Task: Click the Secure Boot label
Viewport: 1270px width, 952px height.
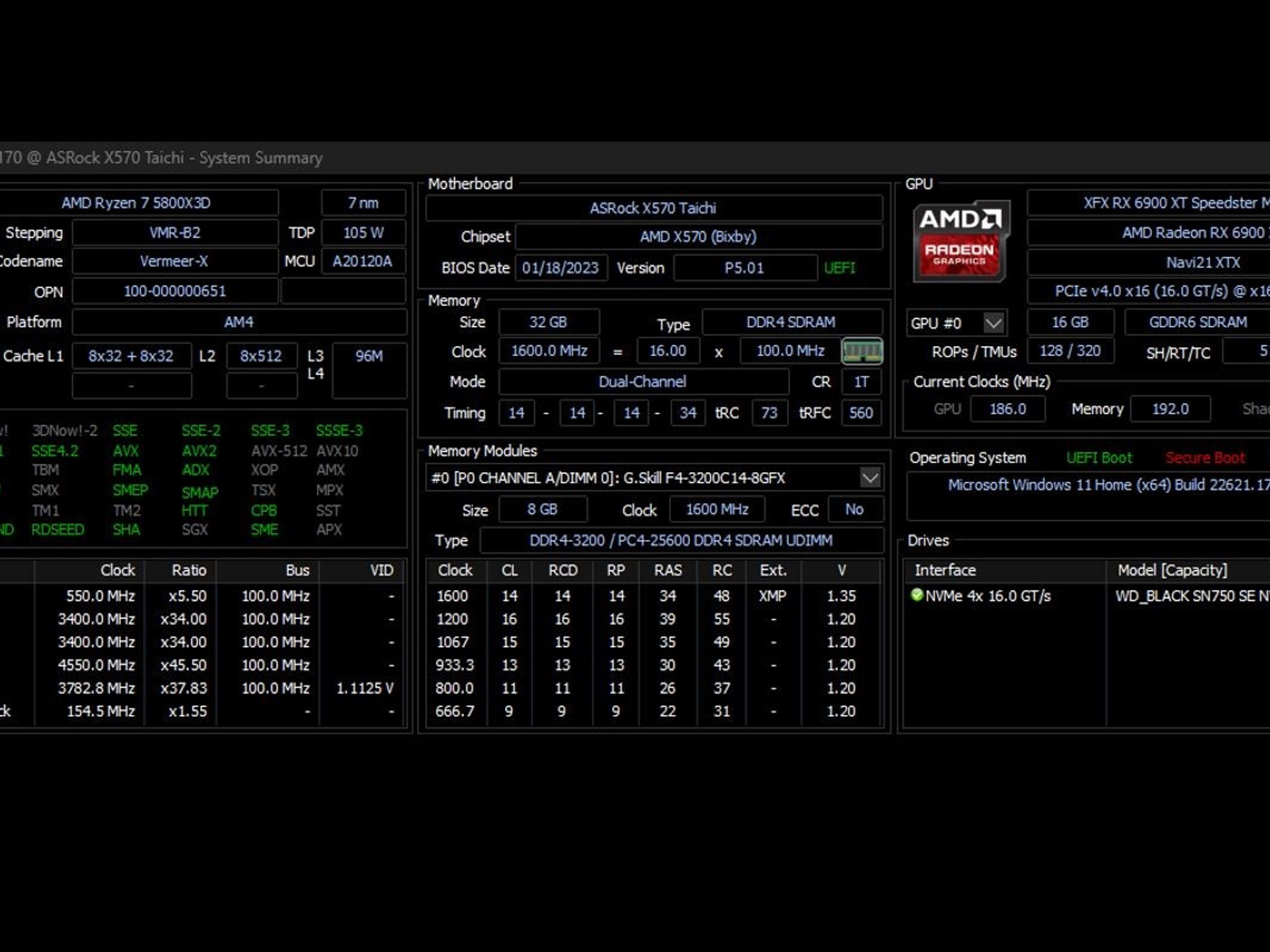Action: [x=1205, y=458]
